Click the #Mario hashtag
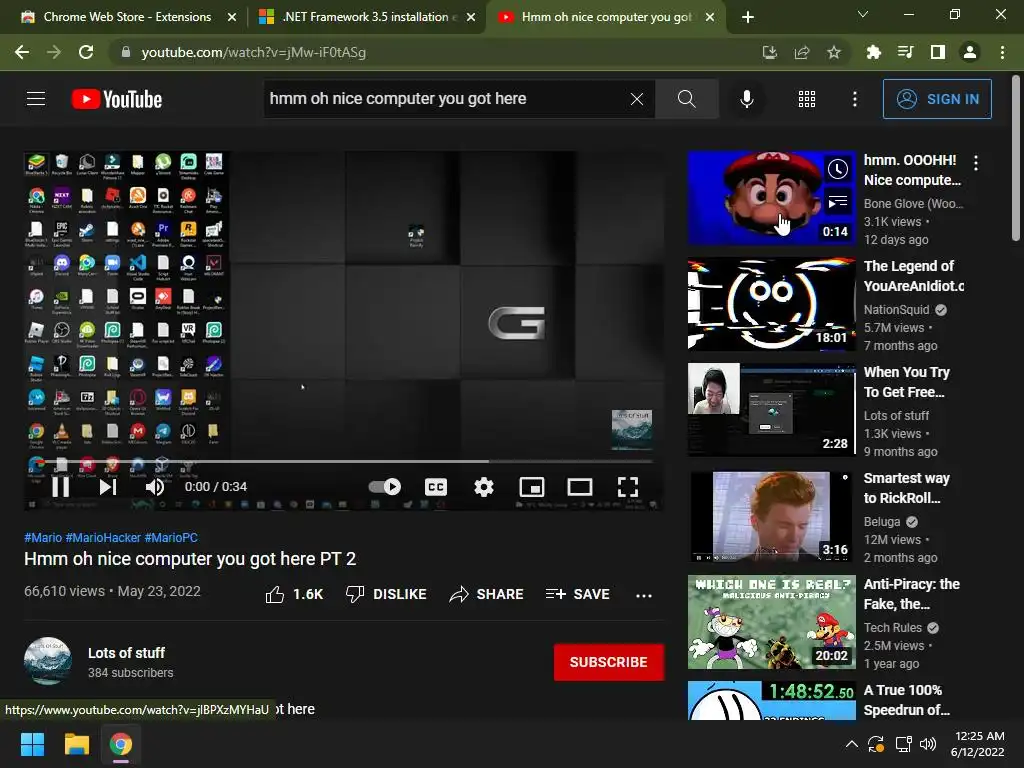Viewport: 1024px width, 768px height. (x=43, y=537)
